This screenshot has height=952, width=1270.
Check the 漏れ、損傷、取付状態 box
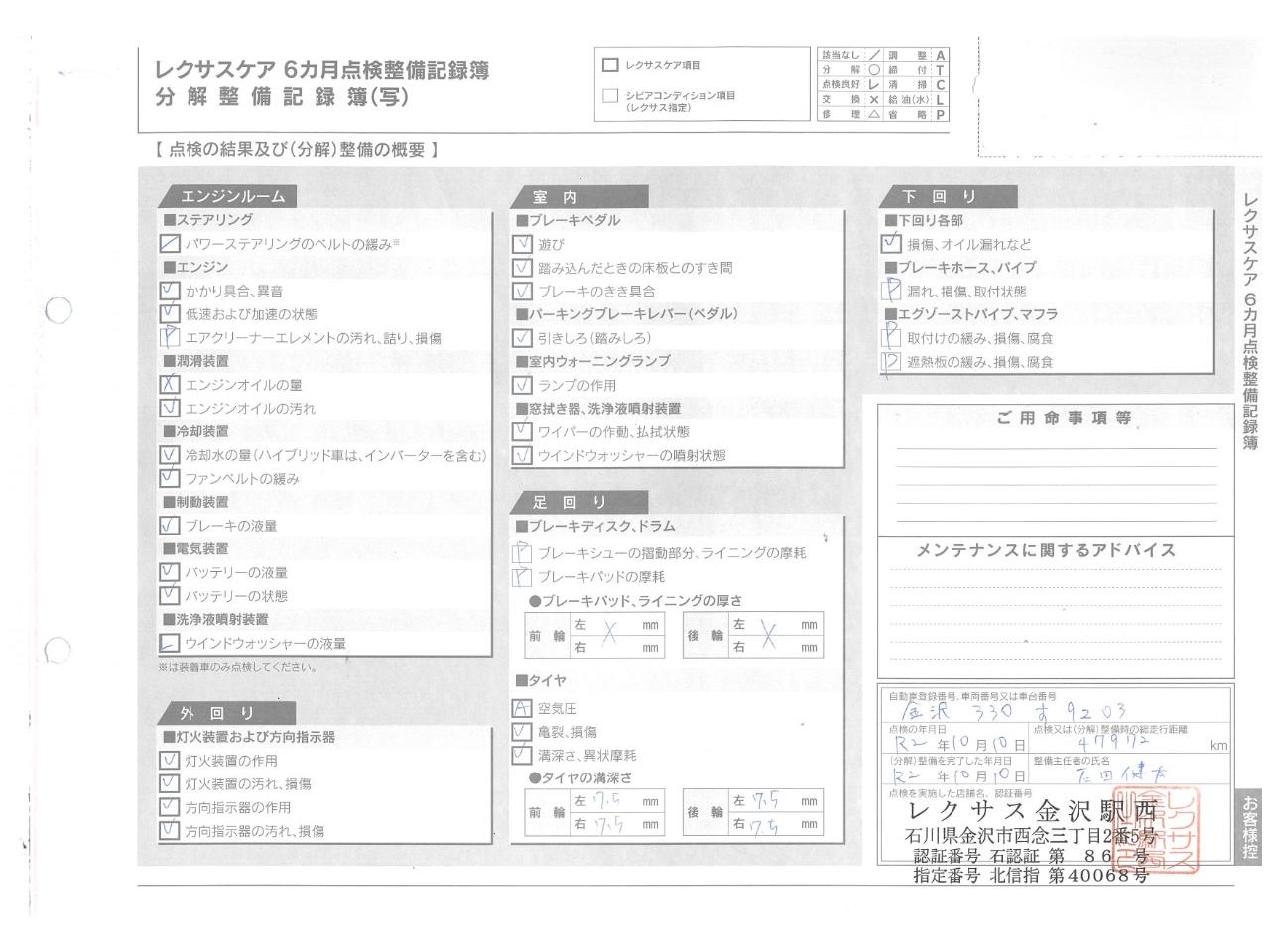tap(891, 292)
